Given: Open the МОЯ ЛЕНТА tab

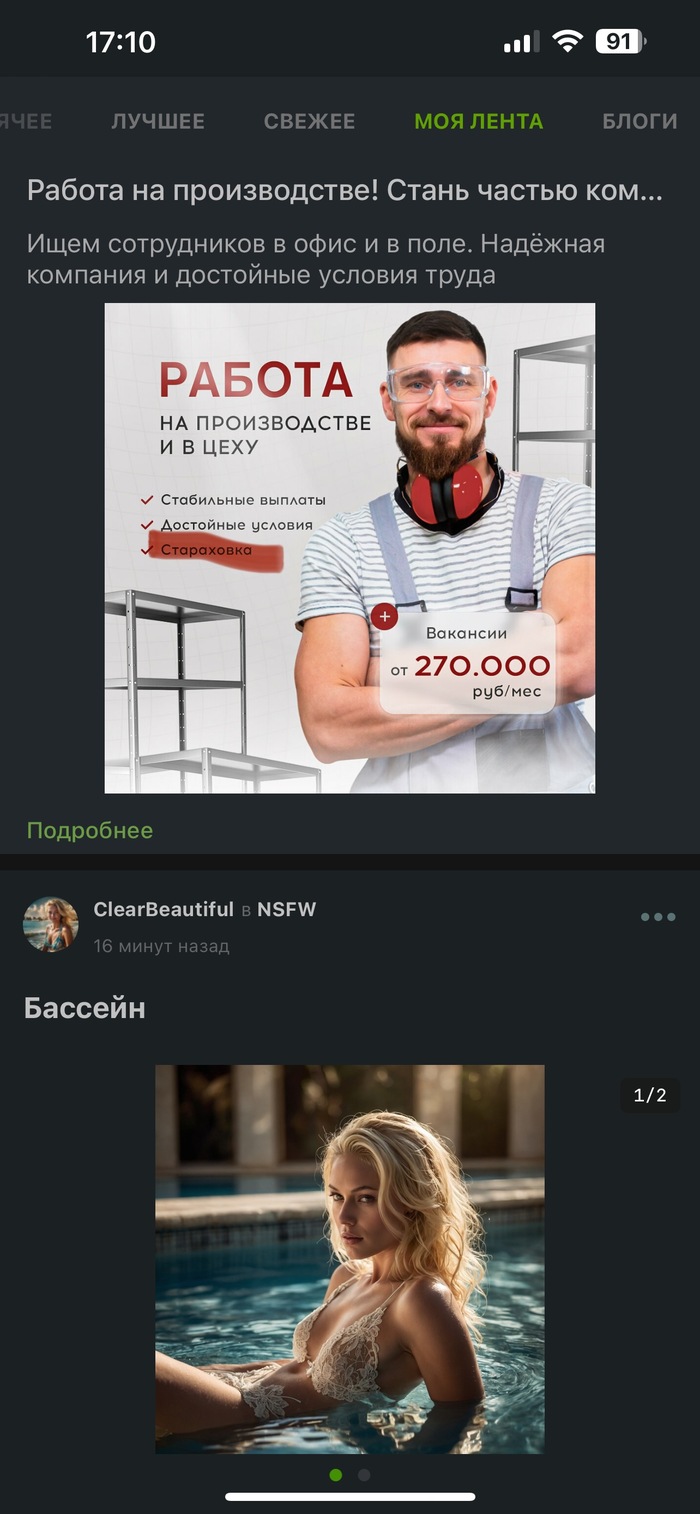Looking at the screenshot, I should point(479,121).
